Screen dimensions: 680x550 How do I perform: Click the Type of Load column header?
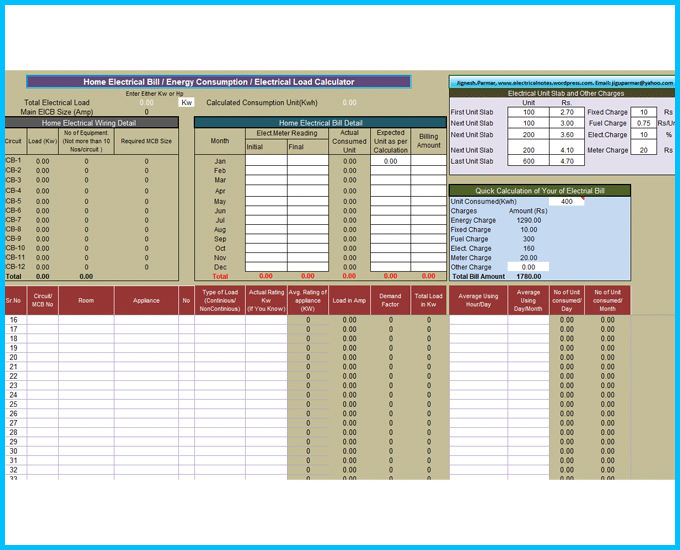tap(219, 299)
